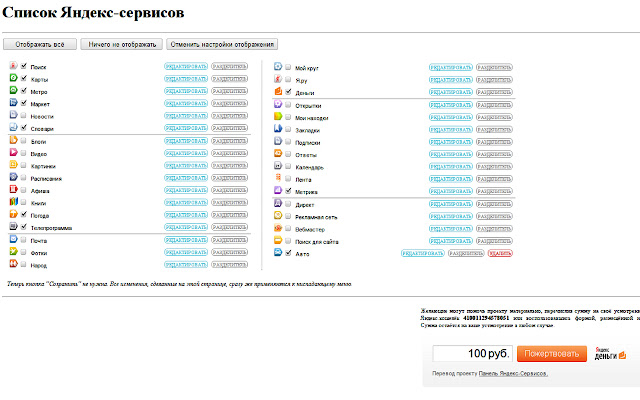Click 'Разделитель' for the Деньги row

[x=494, y=92]
